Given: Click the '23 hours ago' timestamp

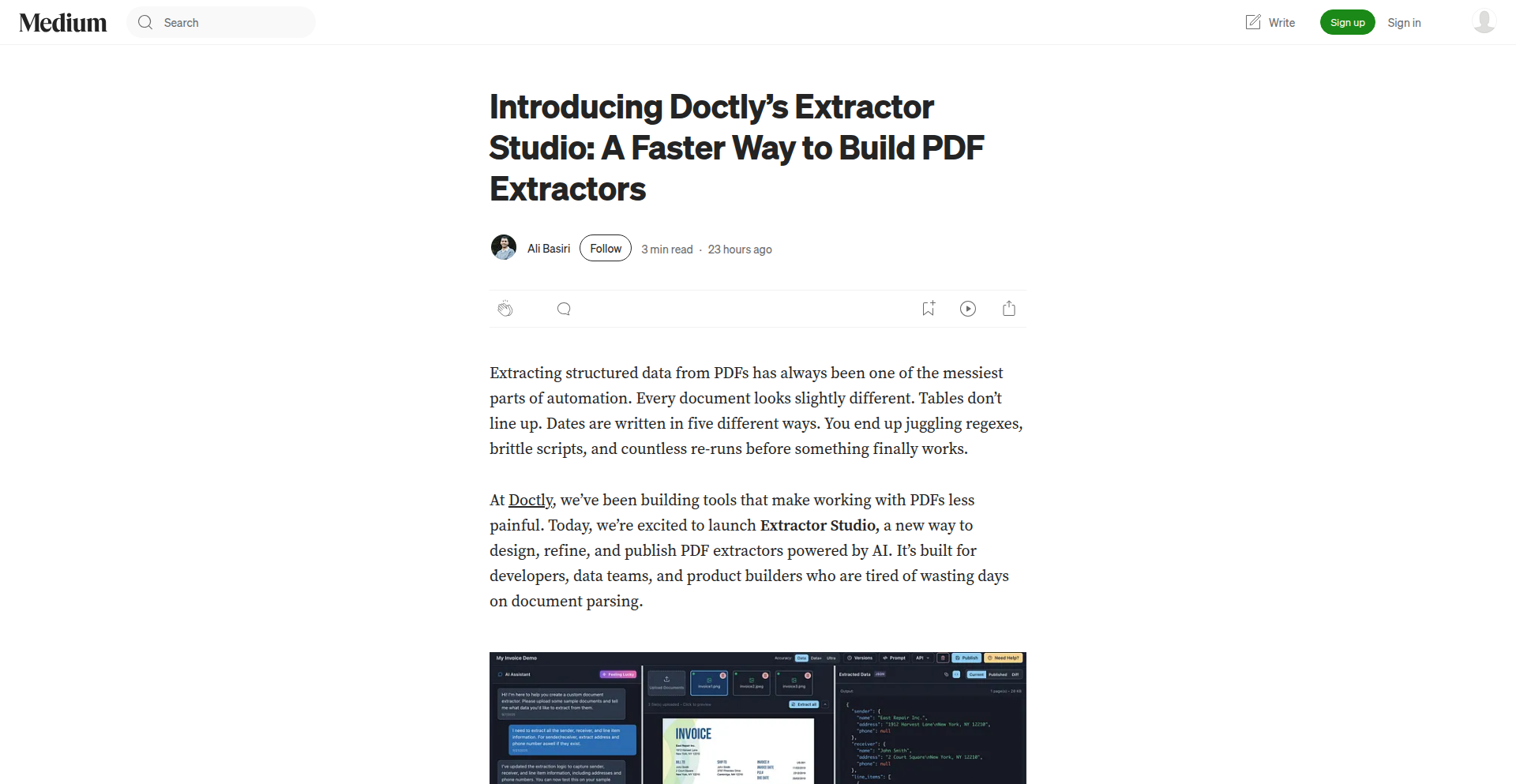Looking at the screenshot, I should click(x=740, y=249).
